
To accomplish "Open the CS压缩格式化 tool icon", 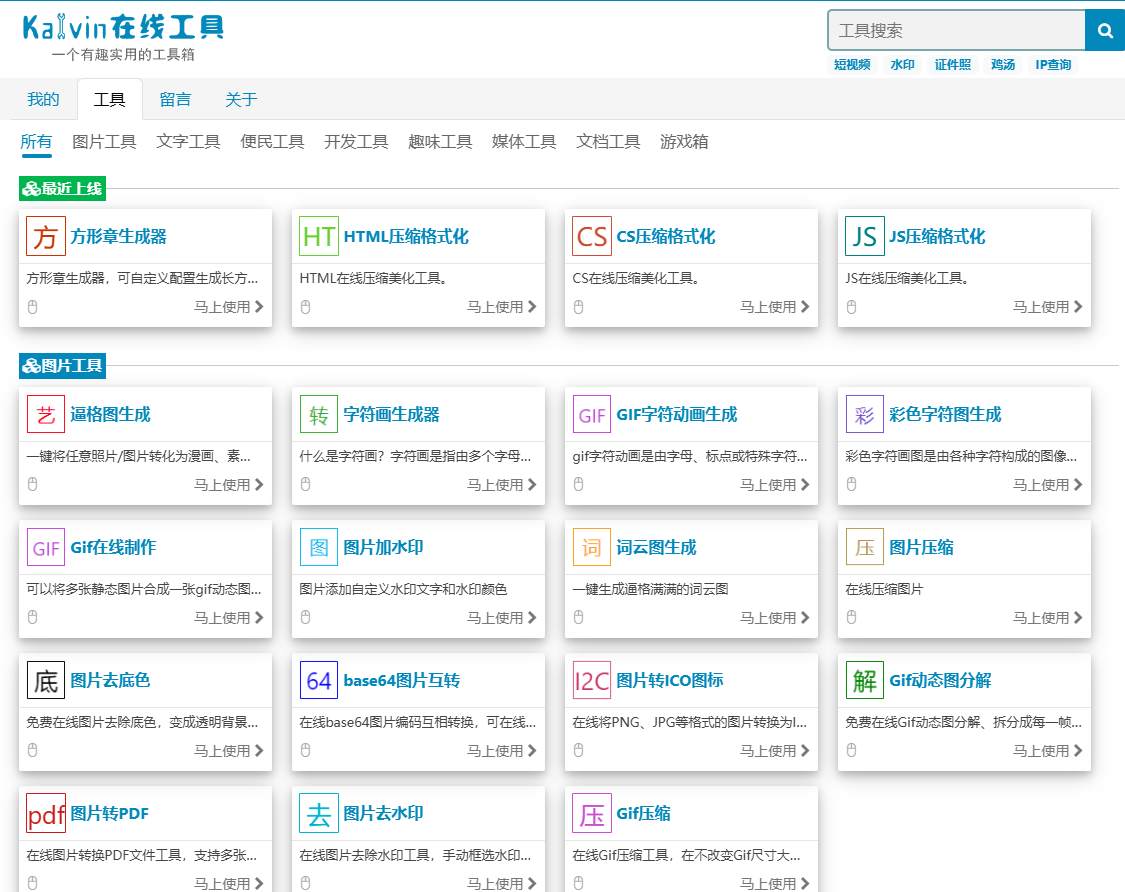I will [x=591, y=236].
